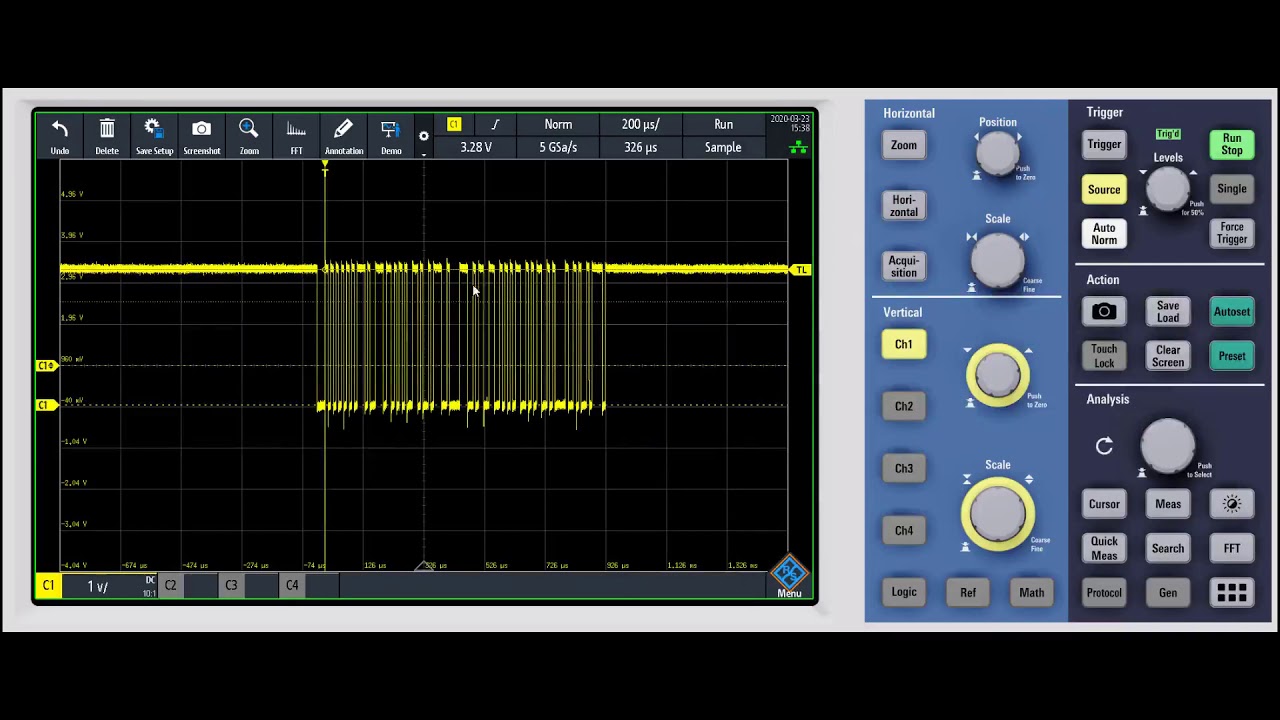Toggle the green Run Stop button
Screen dimensions: 1280x720
(x=1232, y=145)
